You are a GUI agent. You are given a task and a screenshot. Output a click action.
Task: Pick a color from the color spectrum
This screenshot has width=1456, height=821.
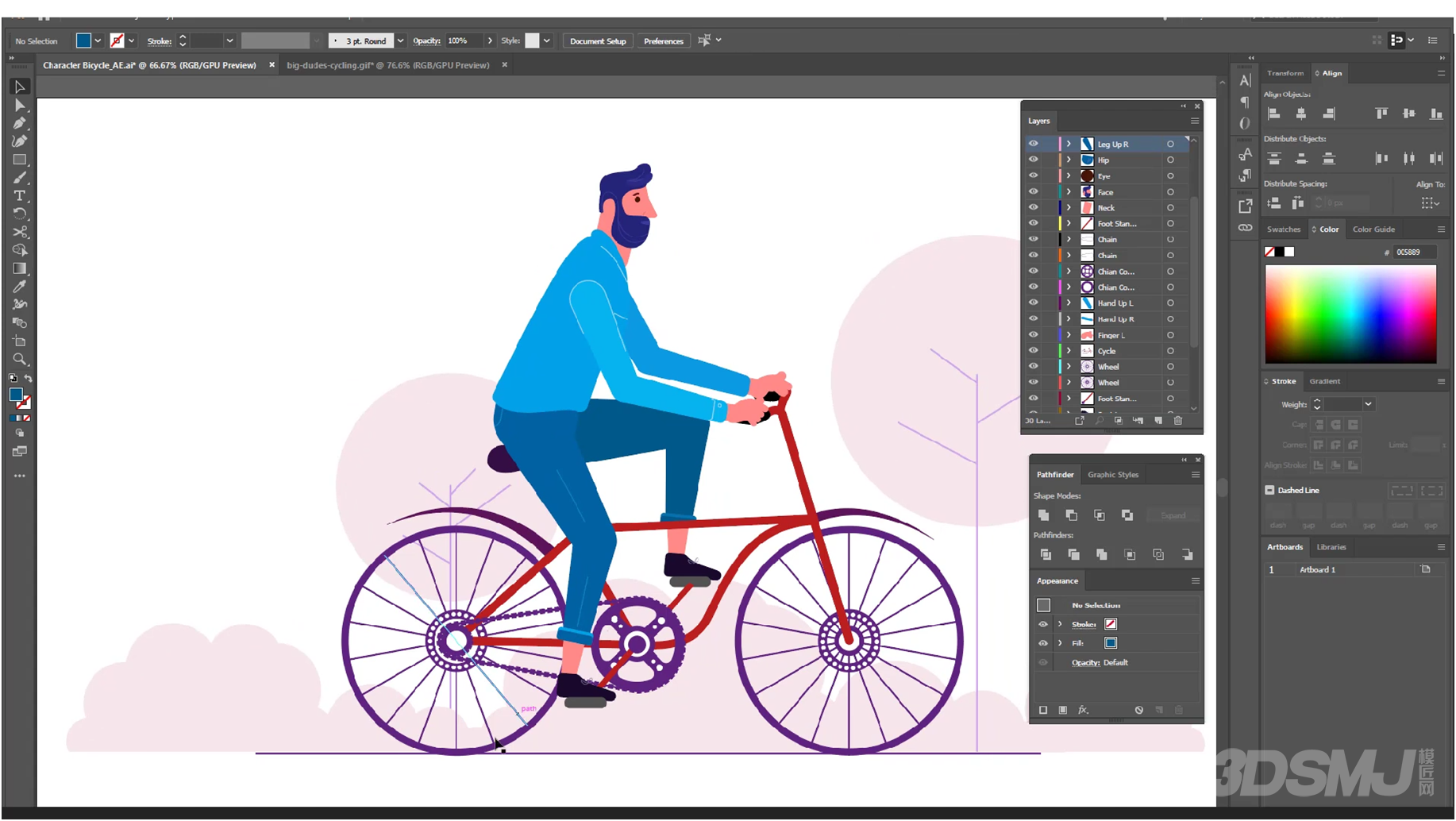point(1350,314)
